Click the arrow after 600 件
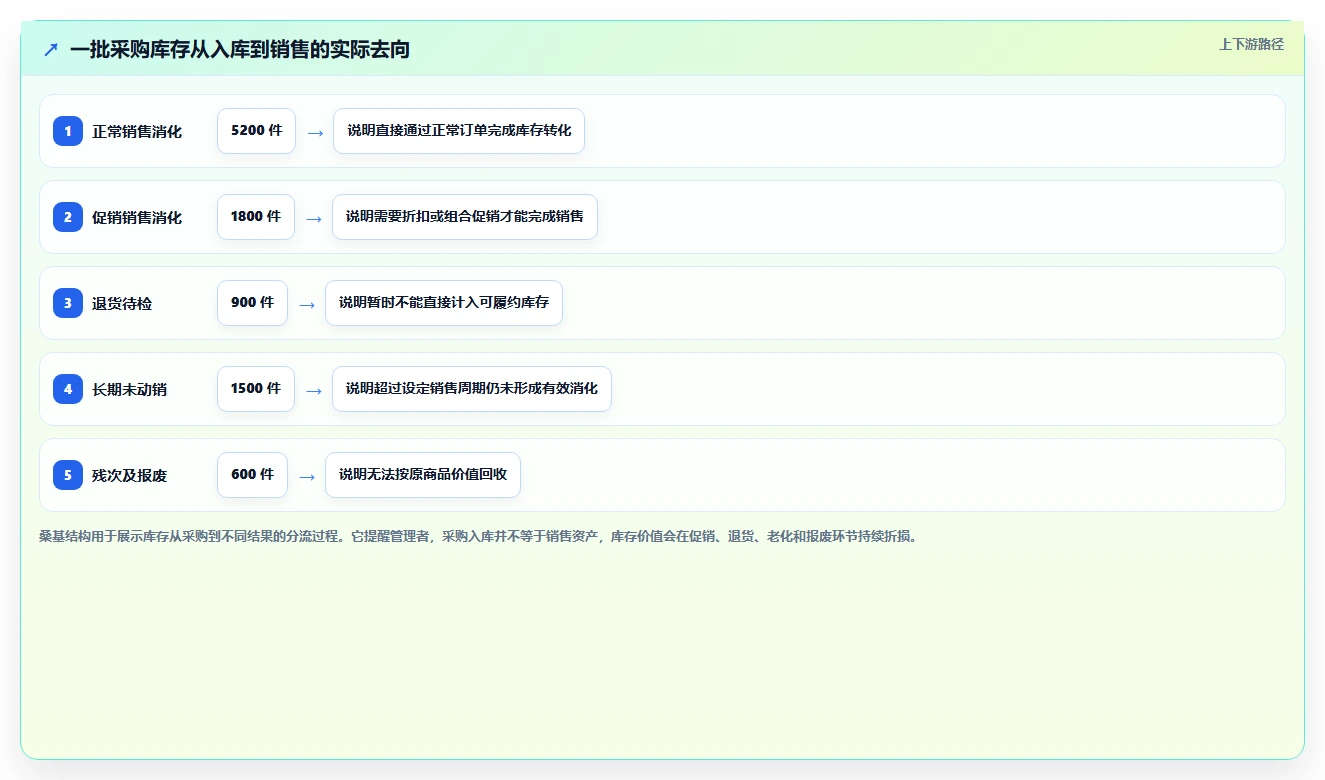 [x=307, y=476]
